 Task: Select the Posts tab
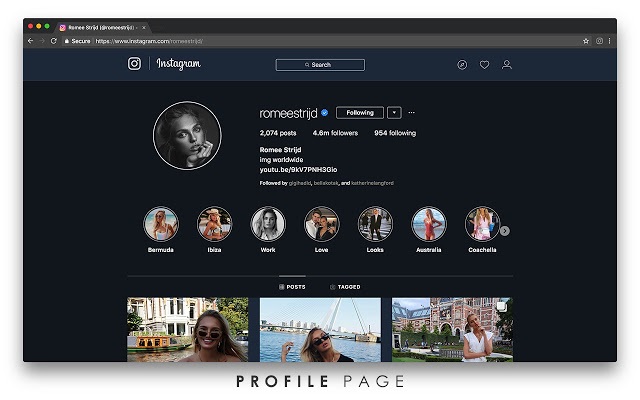[x=292, y=287]
